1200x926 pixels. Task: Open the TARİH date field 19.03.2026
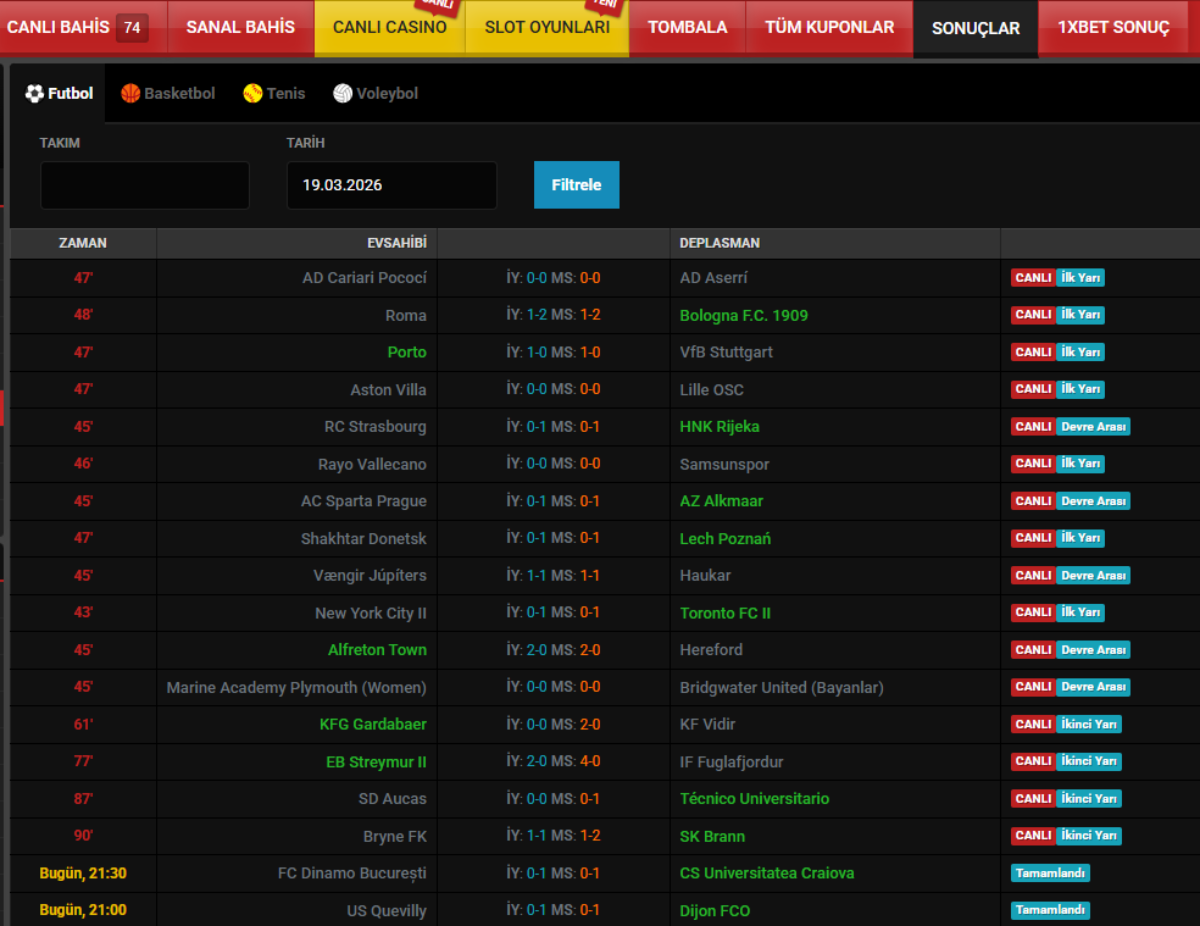pyautogui.click(x=392, y=185)
